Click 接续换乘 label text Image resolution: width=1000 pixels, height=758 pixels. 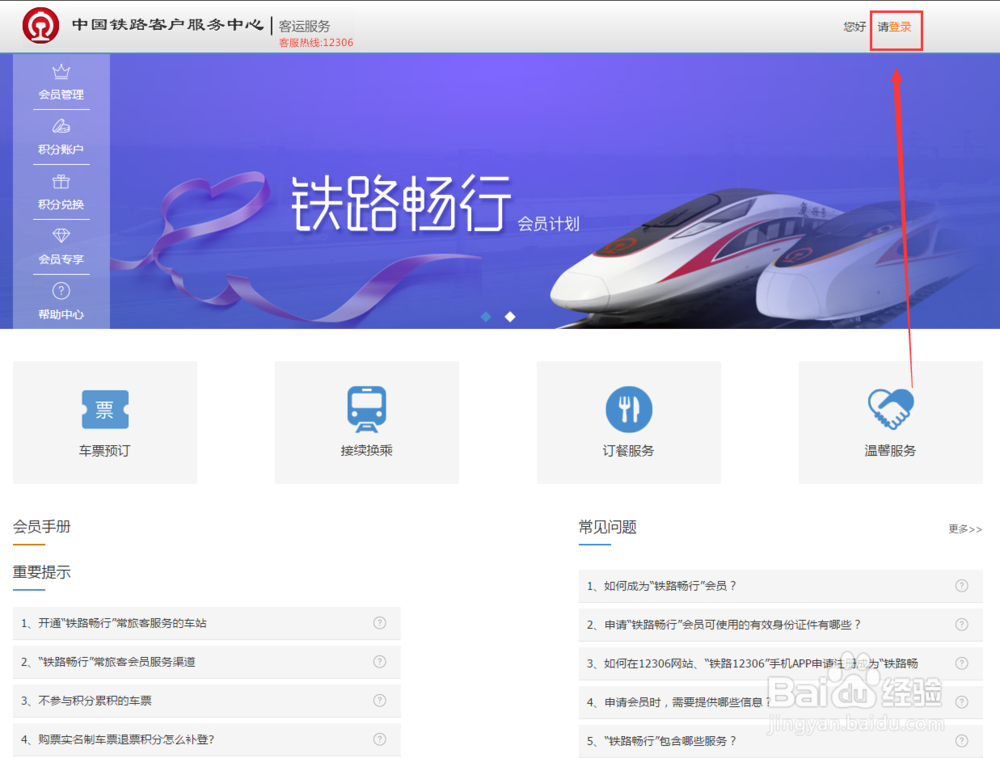pyautogui.click(x=367, y=451)
